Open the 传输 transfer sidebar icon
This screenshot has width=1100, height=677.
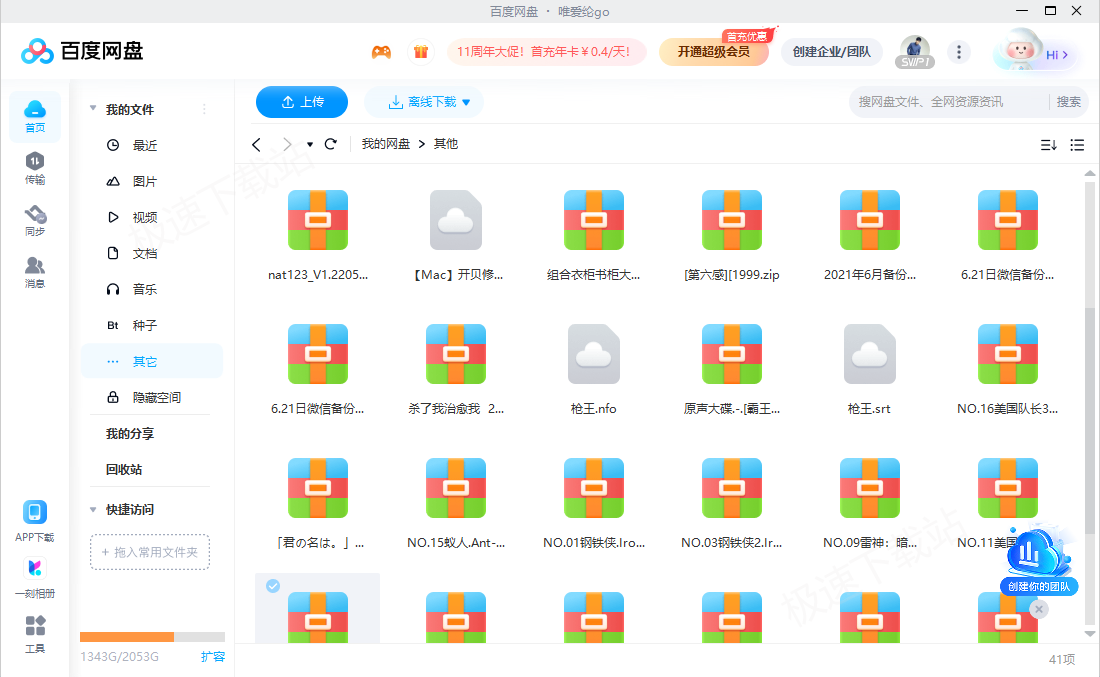(x=35, y=168)
